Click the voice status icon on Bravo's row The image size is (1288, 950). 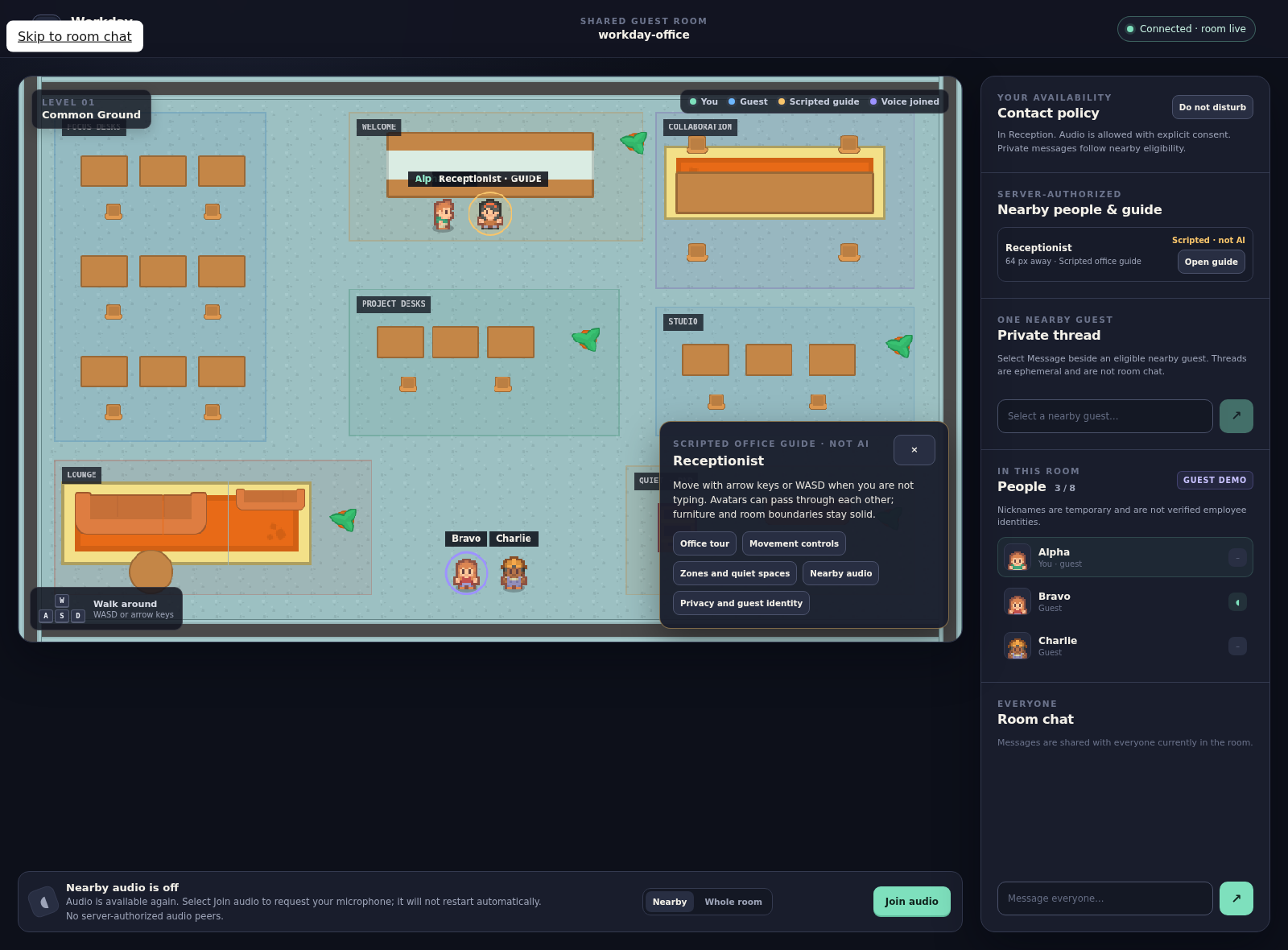point(1237,602)
